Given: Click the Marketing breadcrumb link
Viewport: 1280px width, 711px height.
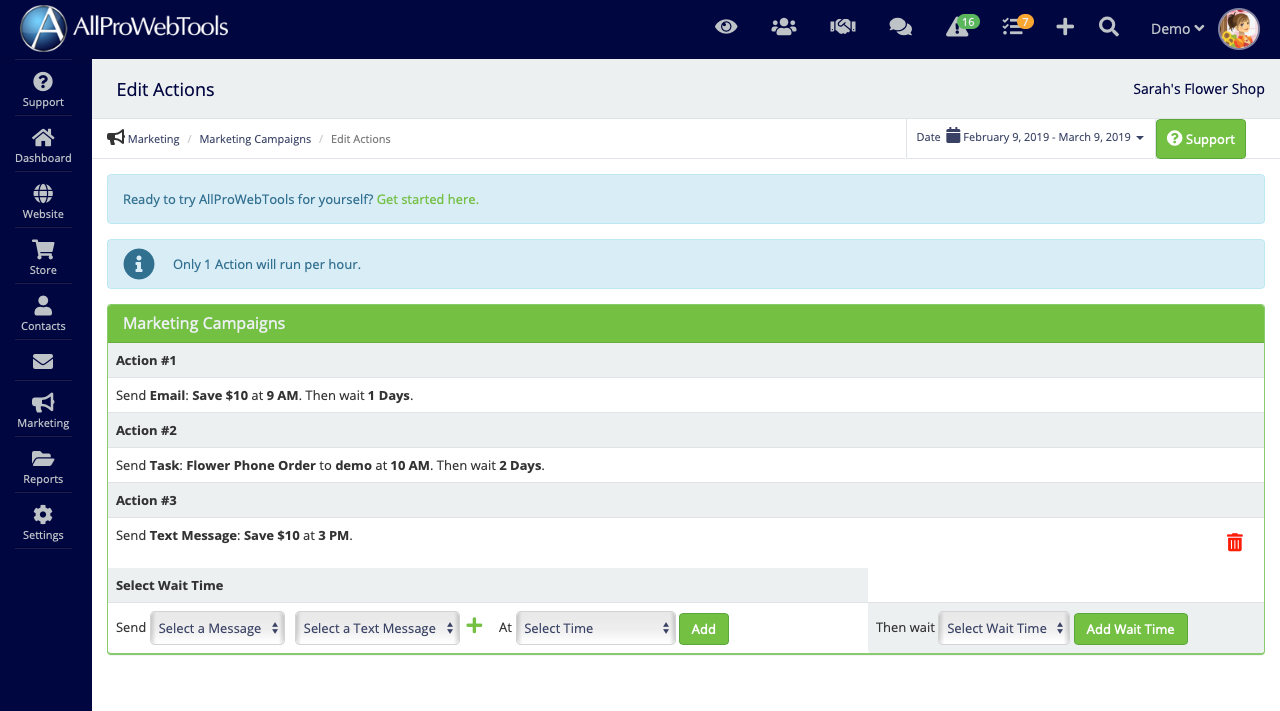Looking at the screenshot, I should point(153,139).
